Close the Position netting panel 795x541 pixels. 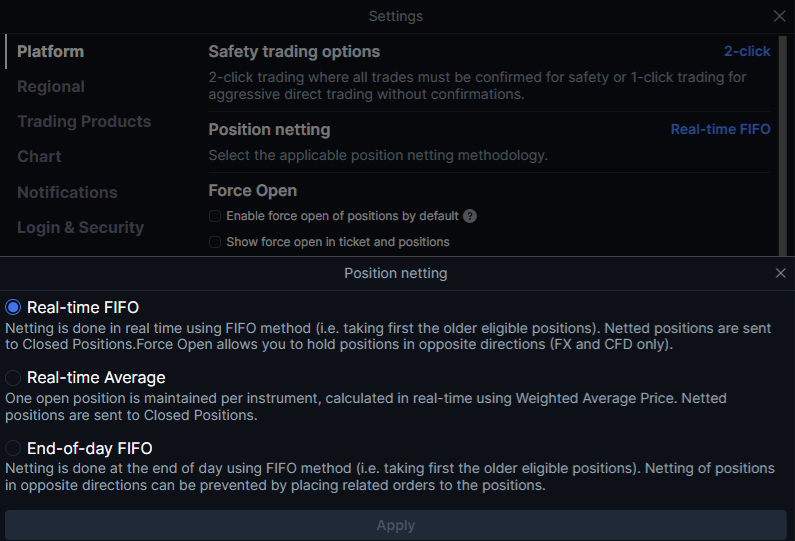(x=780, y=273)
